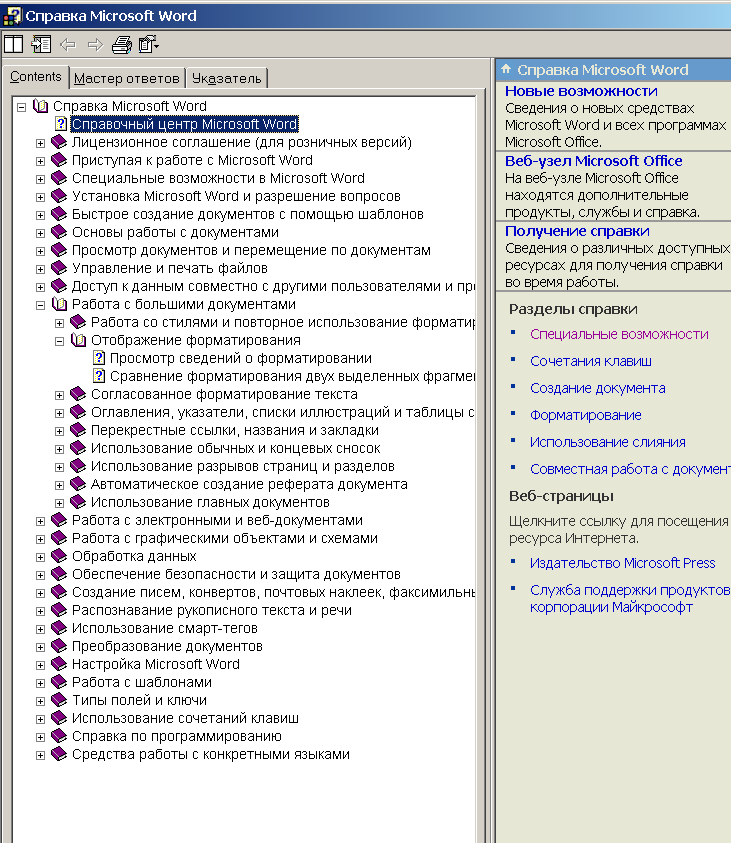Viewport: 731px width, 843px height.
Task: Expand Перекрестные ссылки, названия и закладки
Action: point(60,431)
